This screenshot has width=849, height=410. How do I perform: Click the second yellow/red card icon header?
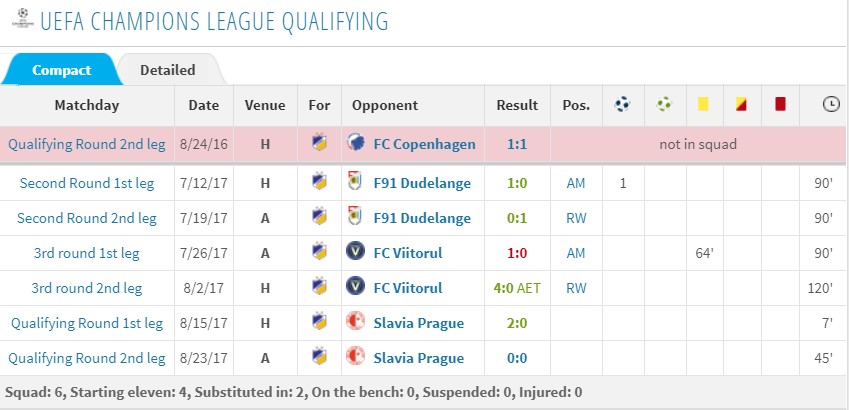(741, 104)
